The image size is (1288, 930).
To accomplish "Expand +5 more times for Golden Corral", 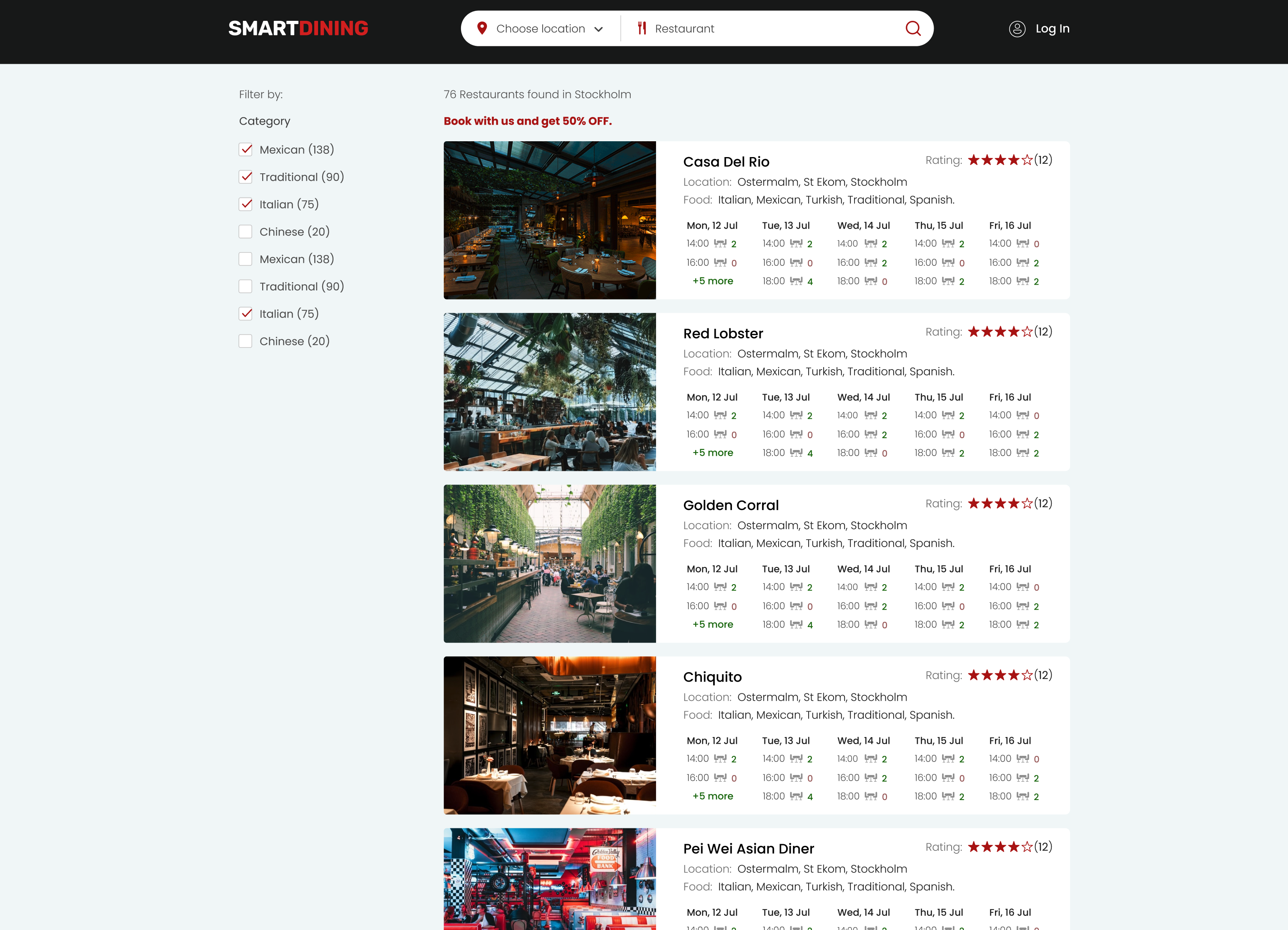I will 713,625.
